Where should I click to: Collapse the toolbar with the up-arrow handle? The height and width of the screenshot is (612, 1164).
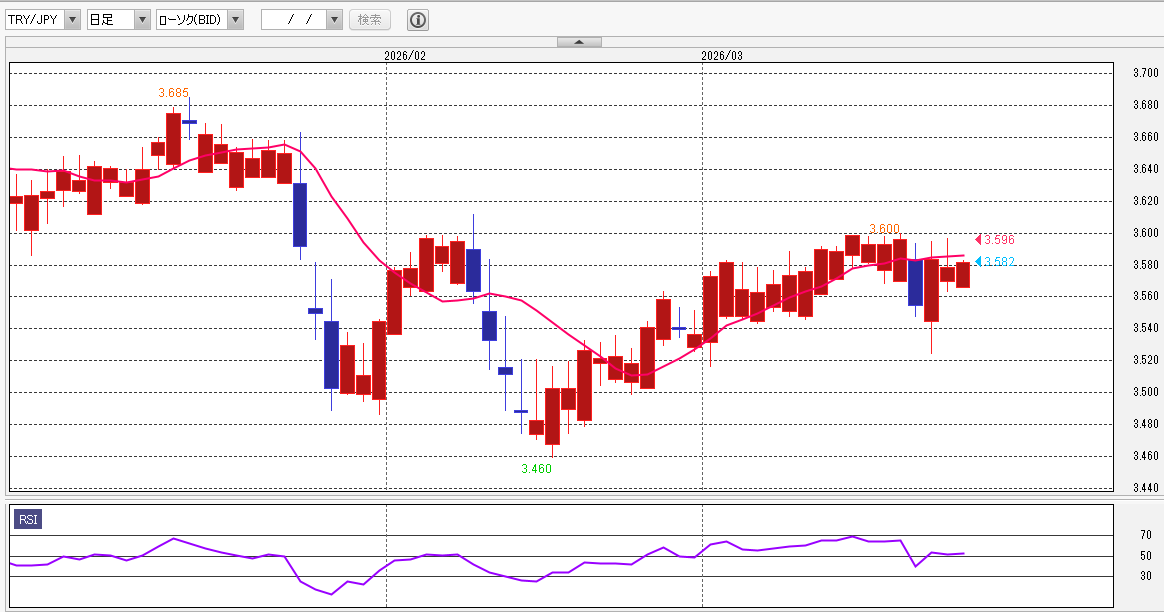click(x=579, y=42)
